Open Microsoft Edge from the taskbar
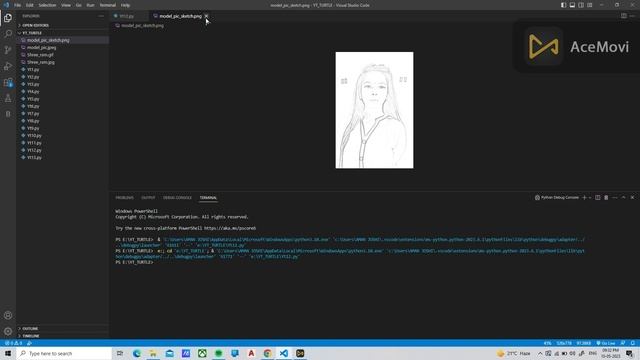The width and height of the screenshot is (640, 360). coord(136,353)
